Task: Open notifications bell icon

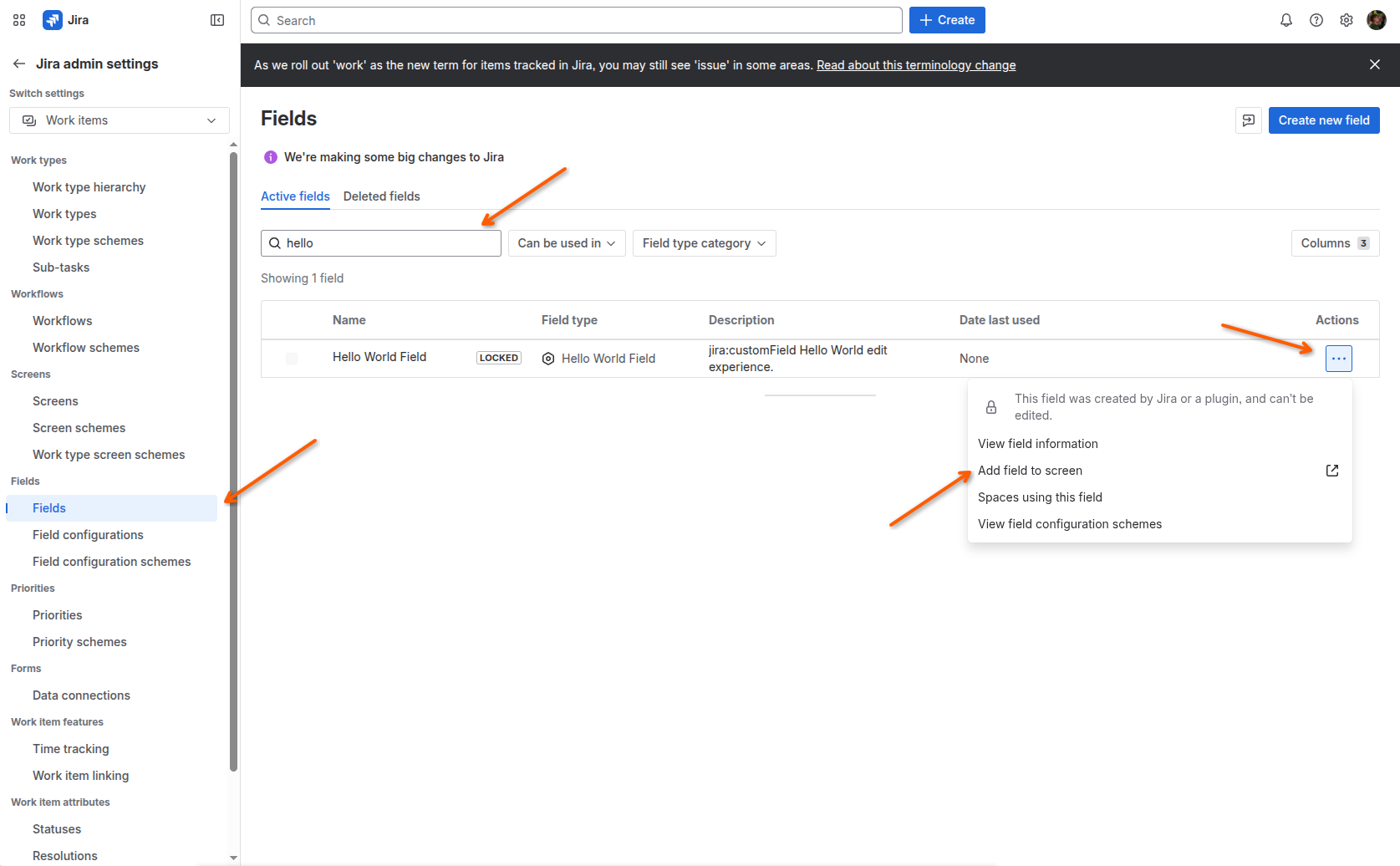Action: click(1286, 20)
